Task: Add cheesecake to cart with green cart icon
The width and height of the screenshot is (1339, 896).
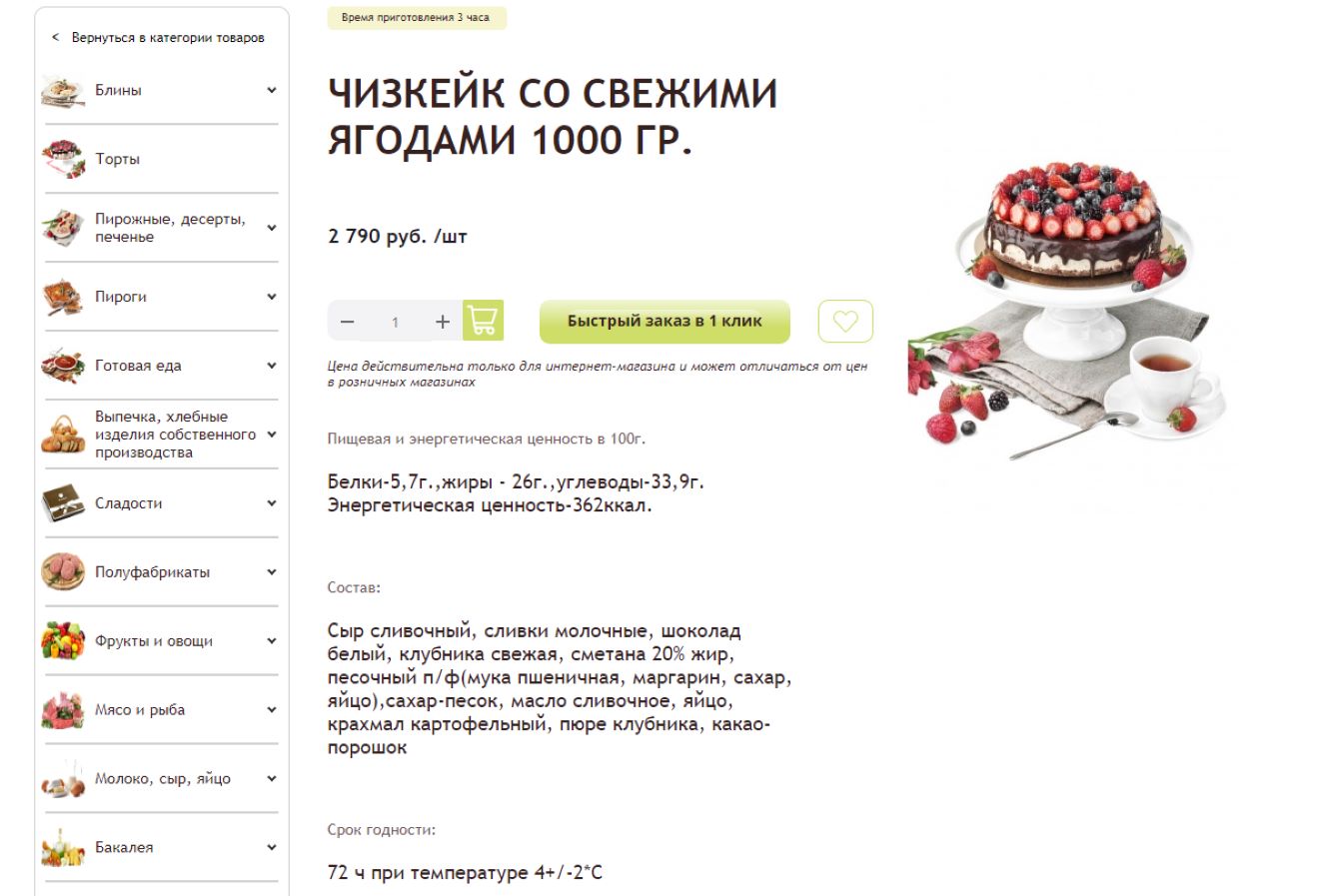Action: coord(483,321)
